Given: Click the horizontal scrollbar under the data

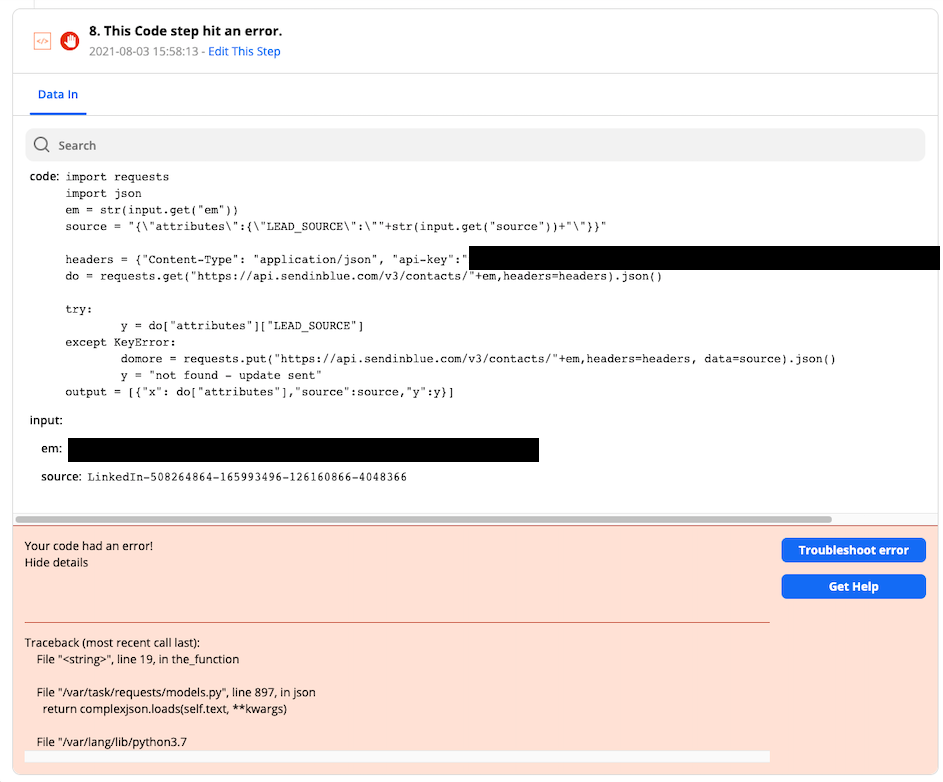Looking at the screenshot, I should (423, 519).
